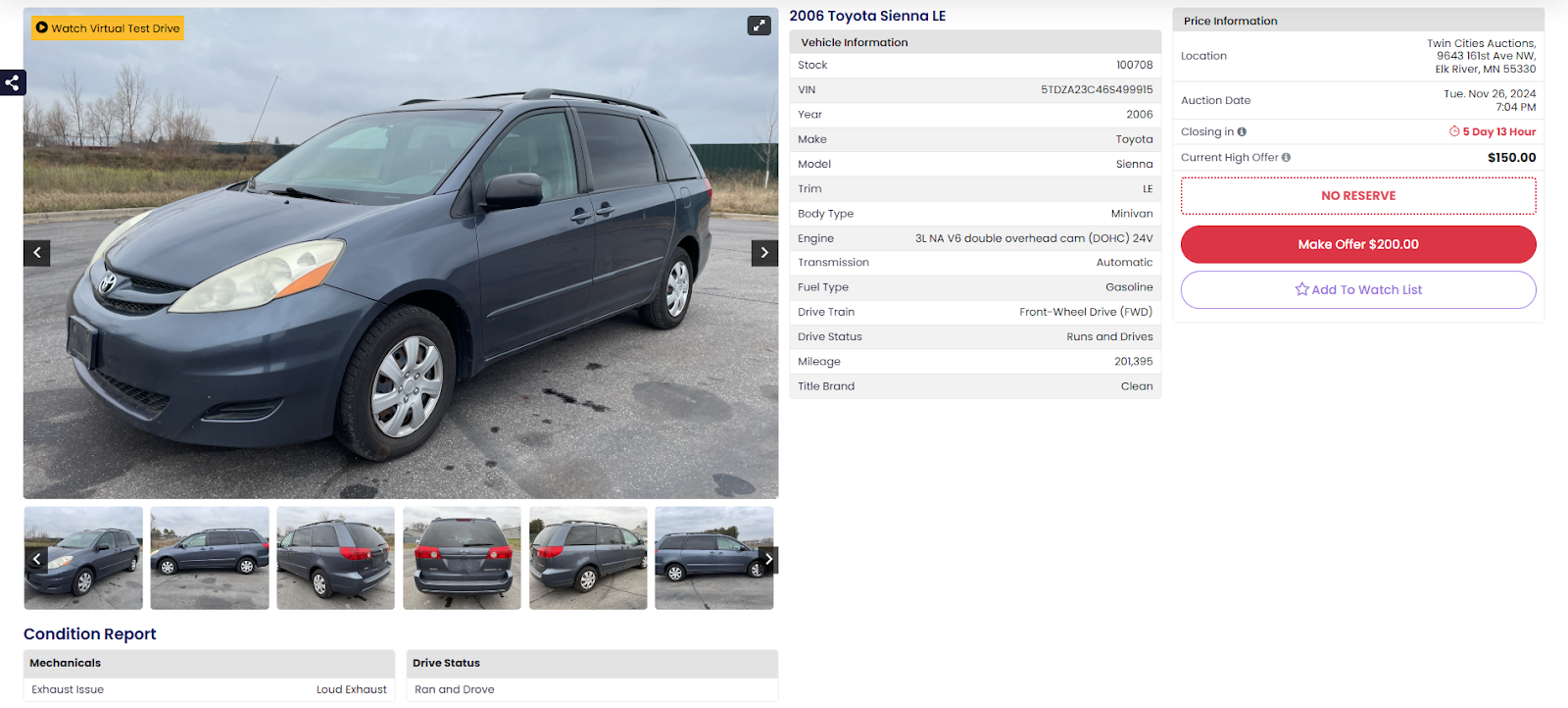Expand main photo to fullscreen
Viewport: 1568px width, 708px height.
(x=759, y=25)
